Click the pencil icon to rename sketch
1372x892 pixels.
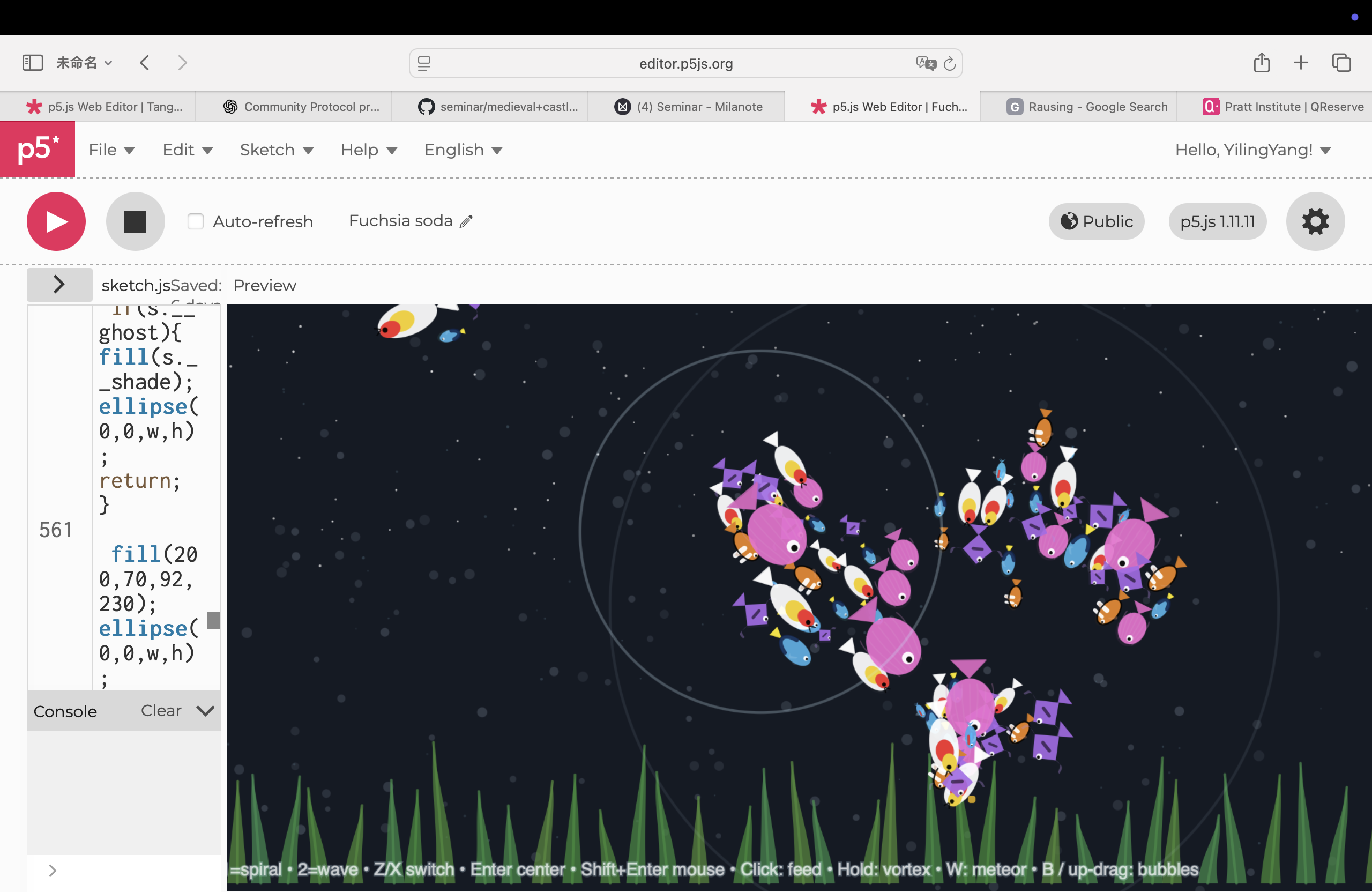point(466,221)
